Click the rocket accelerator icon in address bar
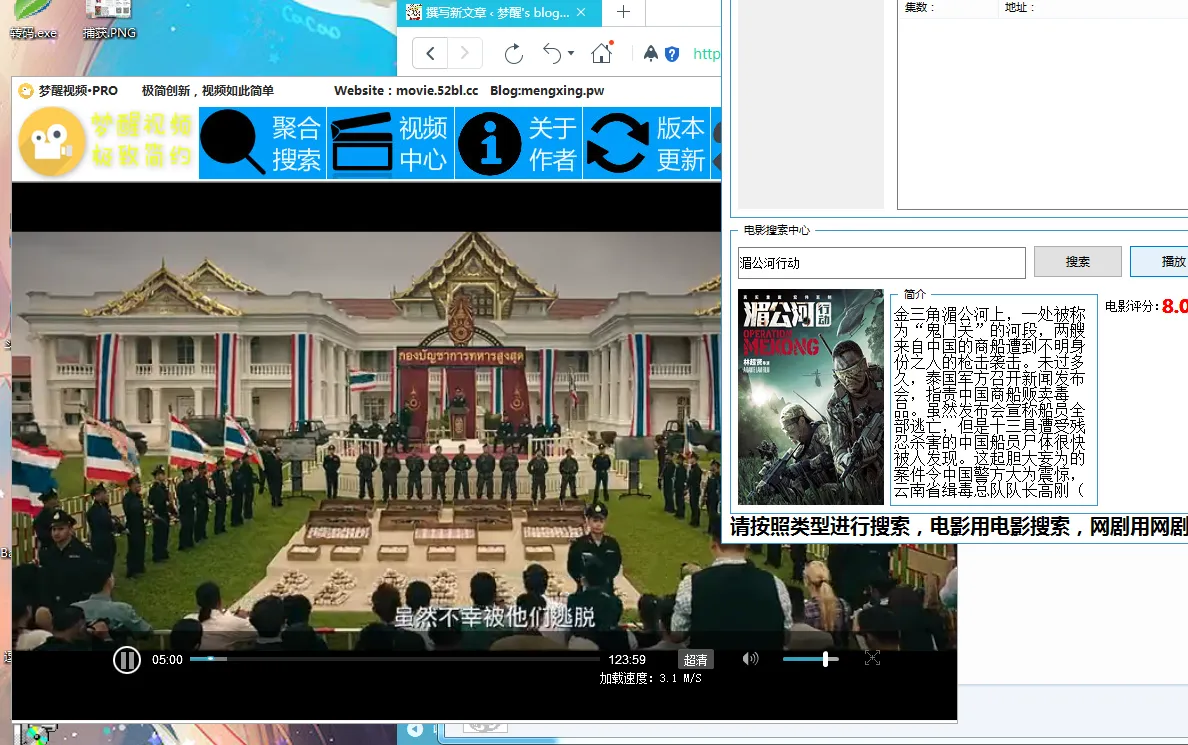The image size is (1188, 745). click(x=651, y=53)
